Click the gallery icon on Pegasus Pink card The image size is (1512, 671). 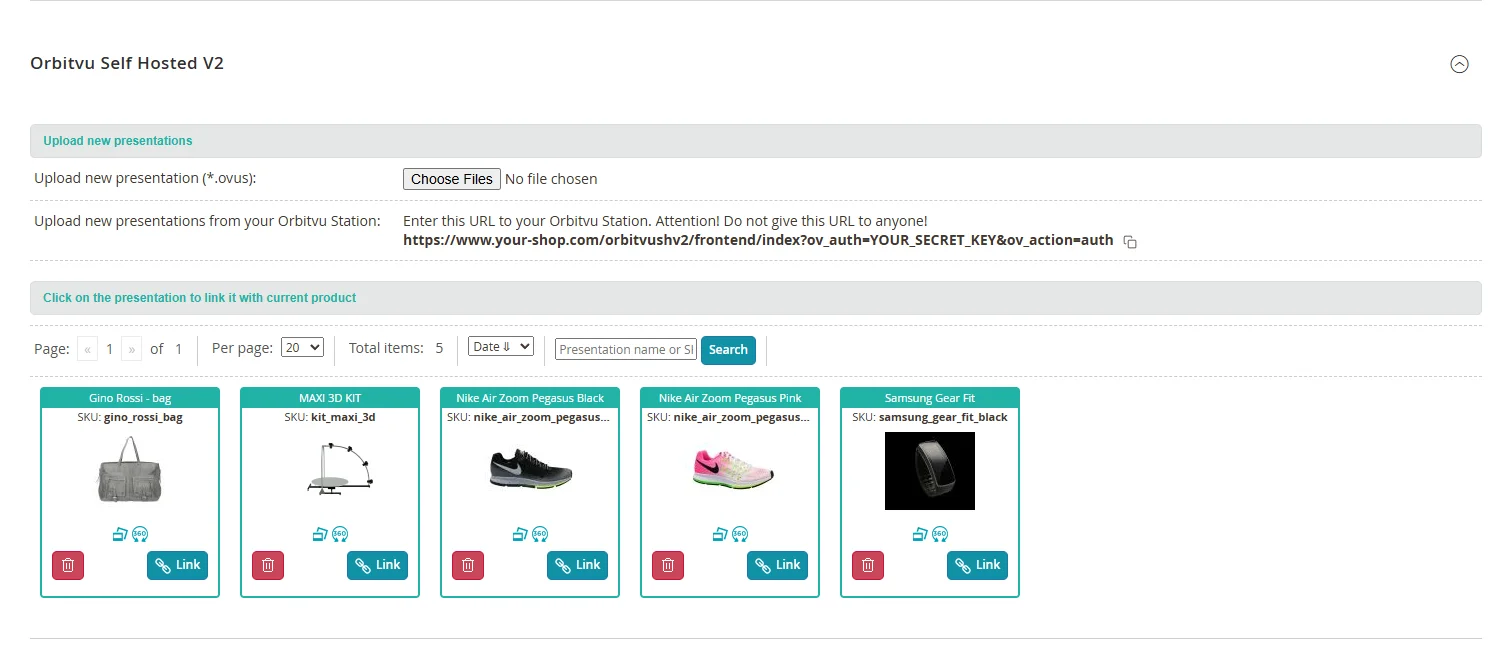pos(720,534)
